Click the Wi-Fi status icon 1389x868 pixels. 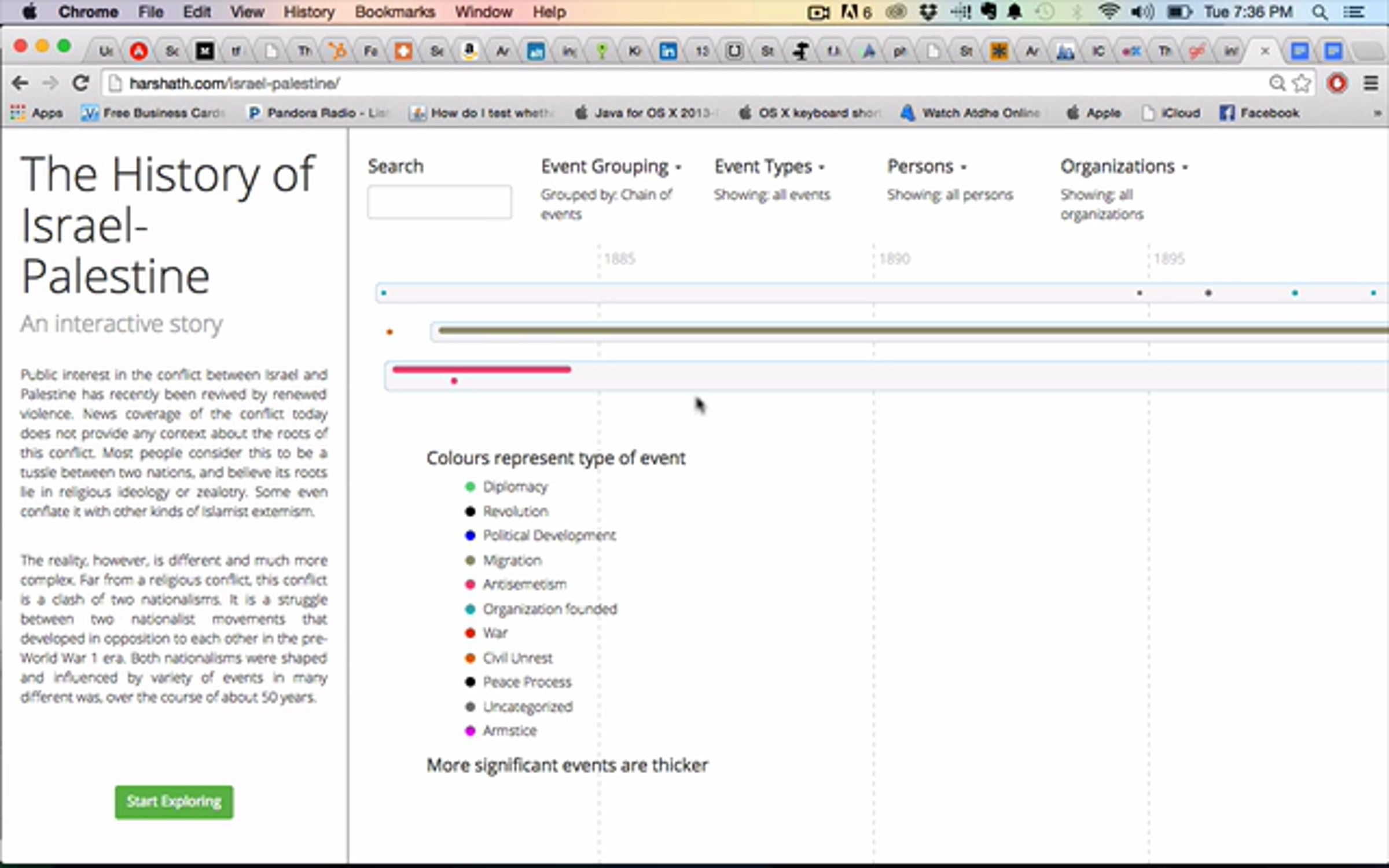pos(1108,12)
